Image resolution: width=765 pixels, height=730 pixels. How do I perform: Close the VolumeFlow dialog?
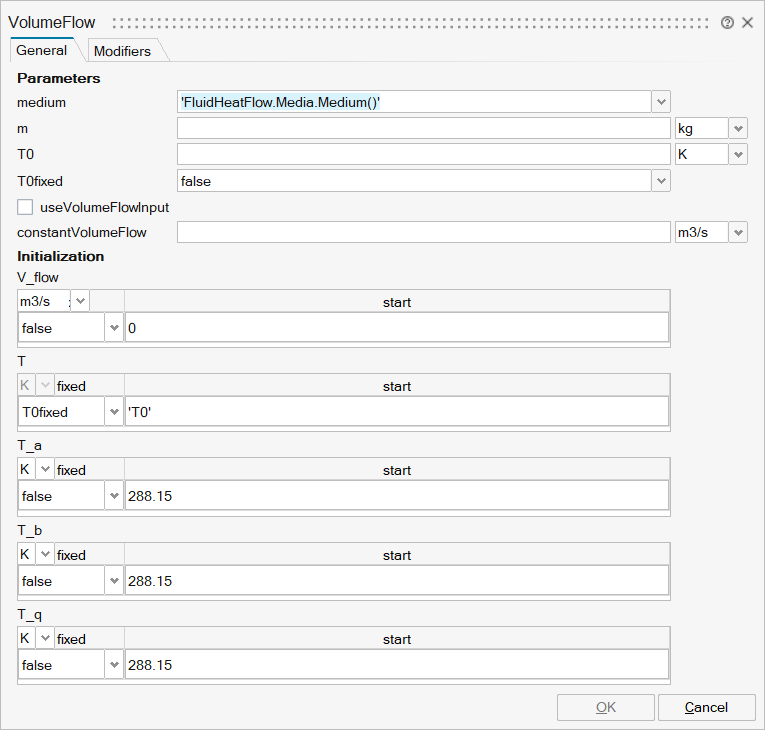click(747, 22)
